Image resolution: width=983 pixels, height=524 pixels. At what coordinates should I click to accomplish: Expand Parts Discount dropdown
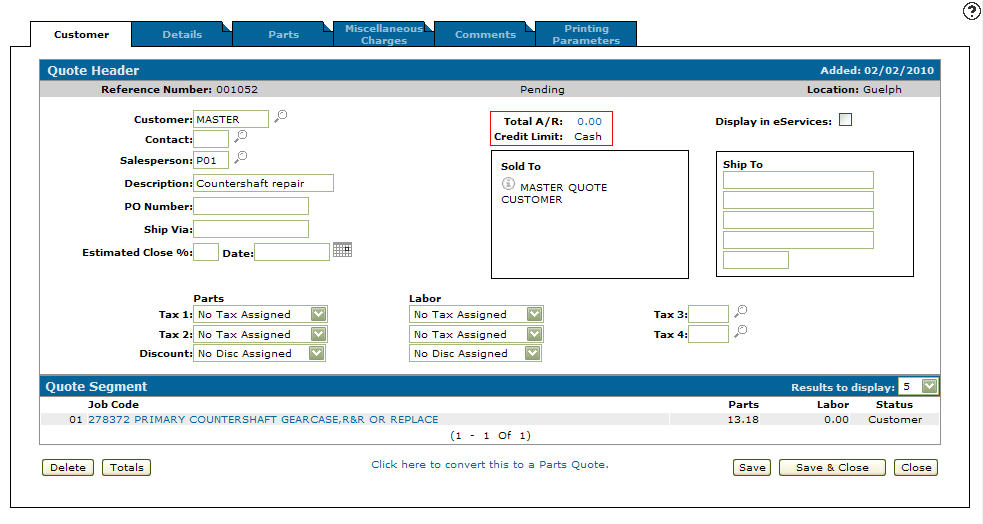[x=260, y=354]
